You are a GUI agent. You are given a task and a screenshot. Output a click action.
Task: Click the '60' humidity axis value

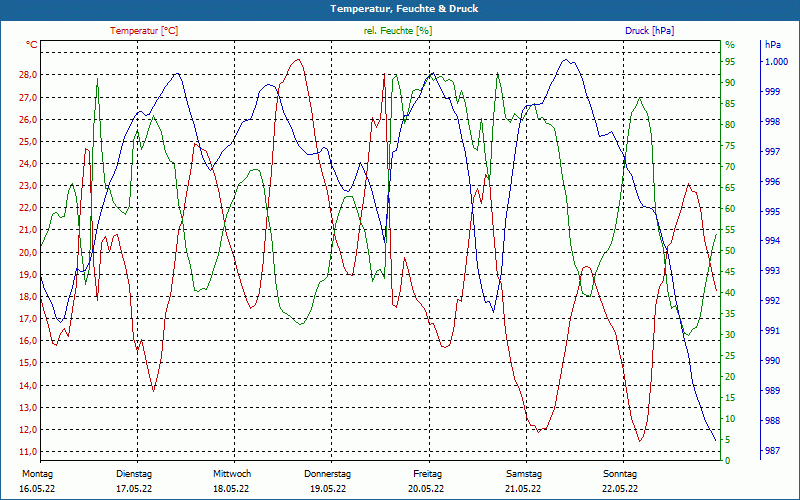(x=730, y=209)
